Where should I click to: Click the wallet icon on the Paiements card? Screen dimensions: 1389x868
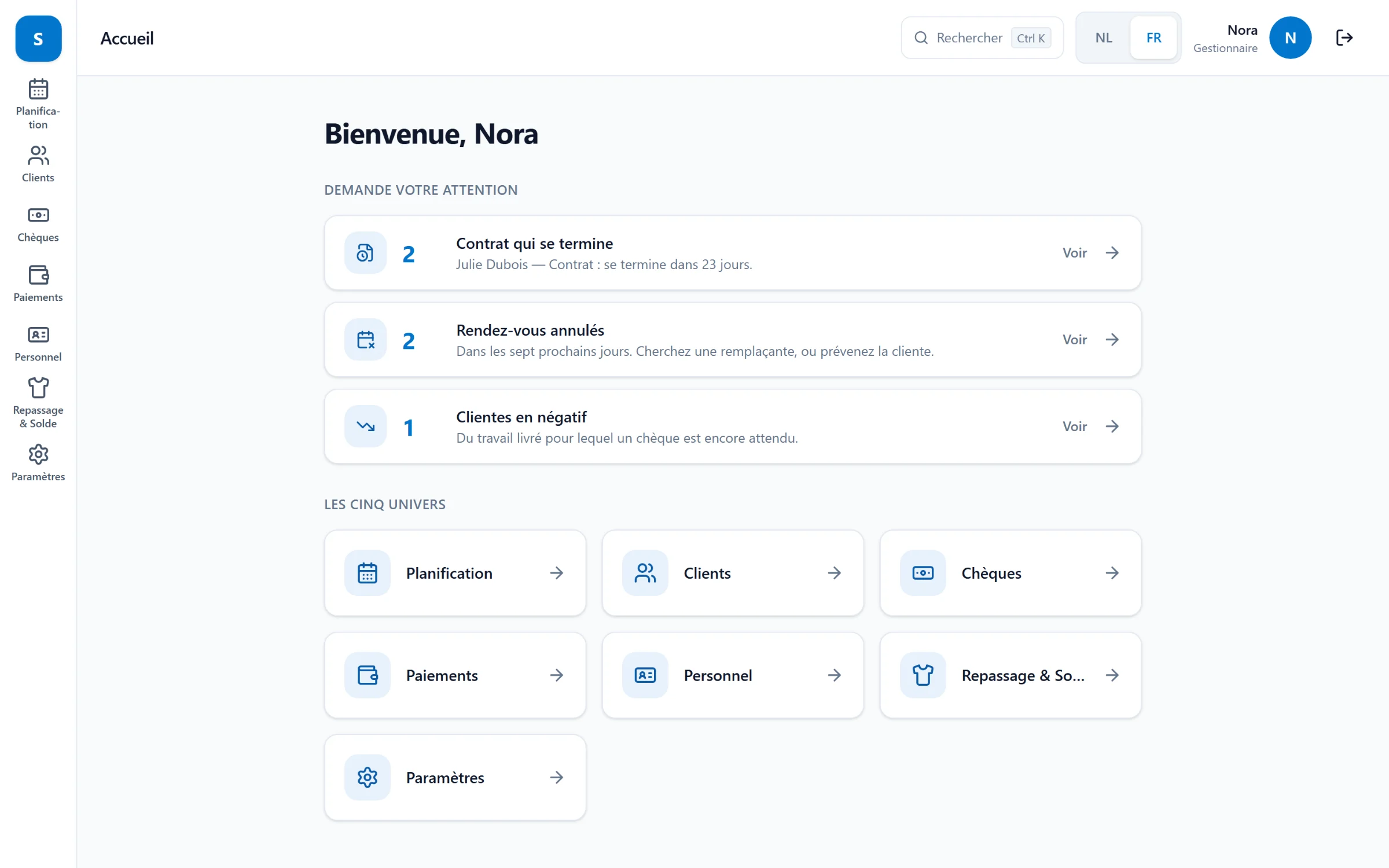click(x=368, y=675)
